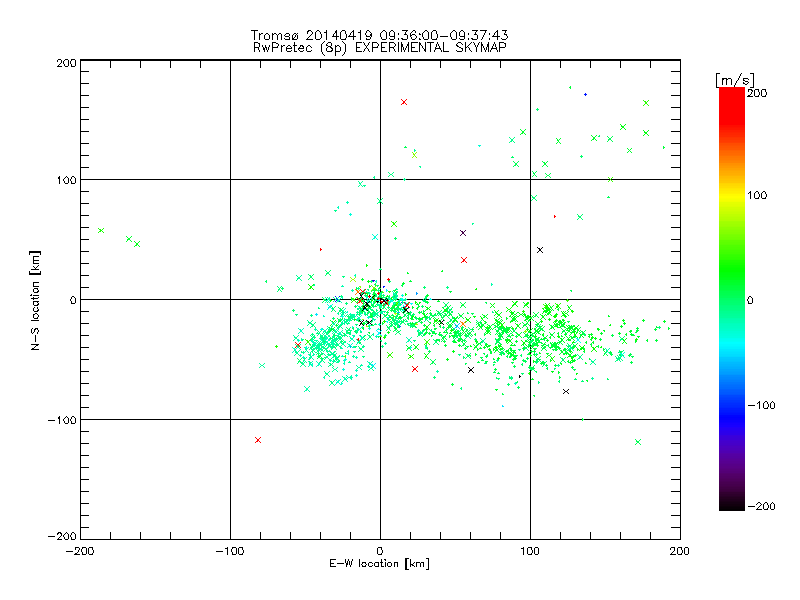Click the colorbar label '100'
The image size is (800, 600).
757,195
